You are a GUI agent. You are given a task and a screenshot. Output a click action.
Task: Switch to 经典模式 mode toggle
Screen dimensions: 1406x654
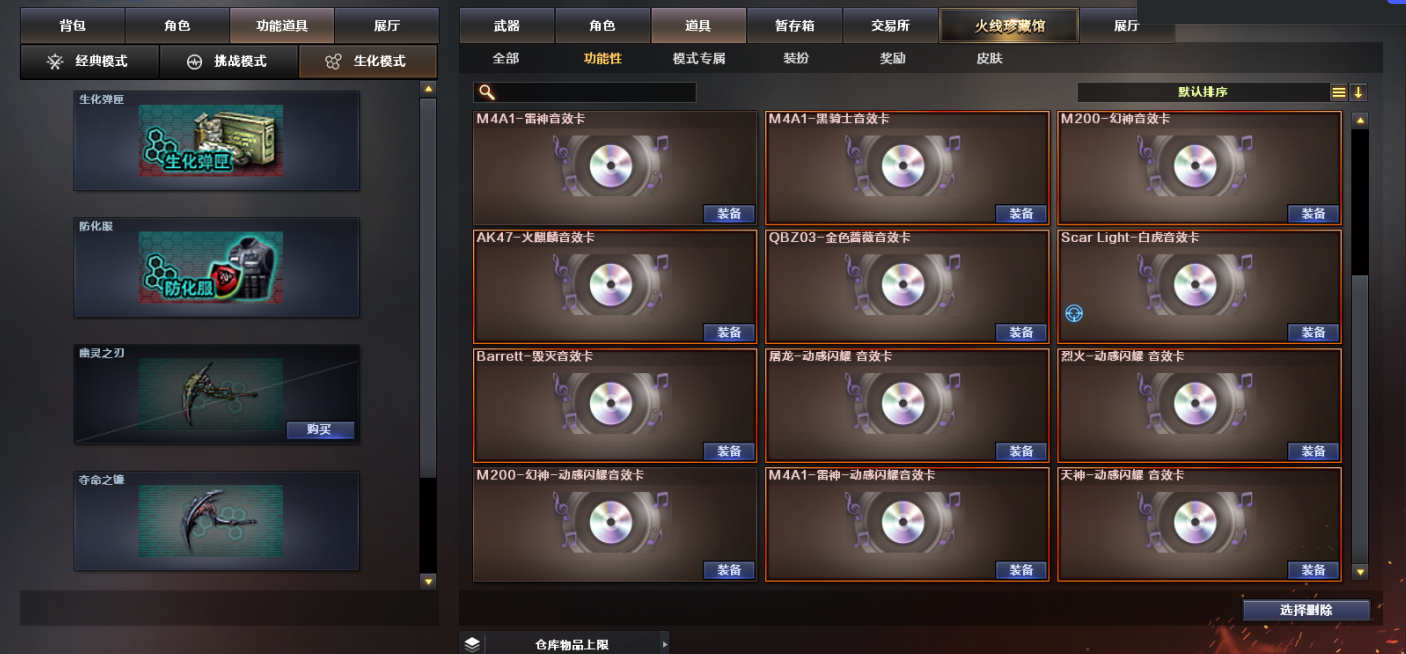click(89, 61)
